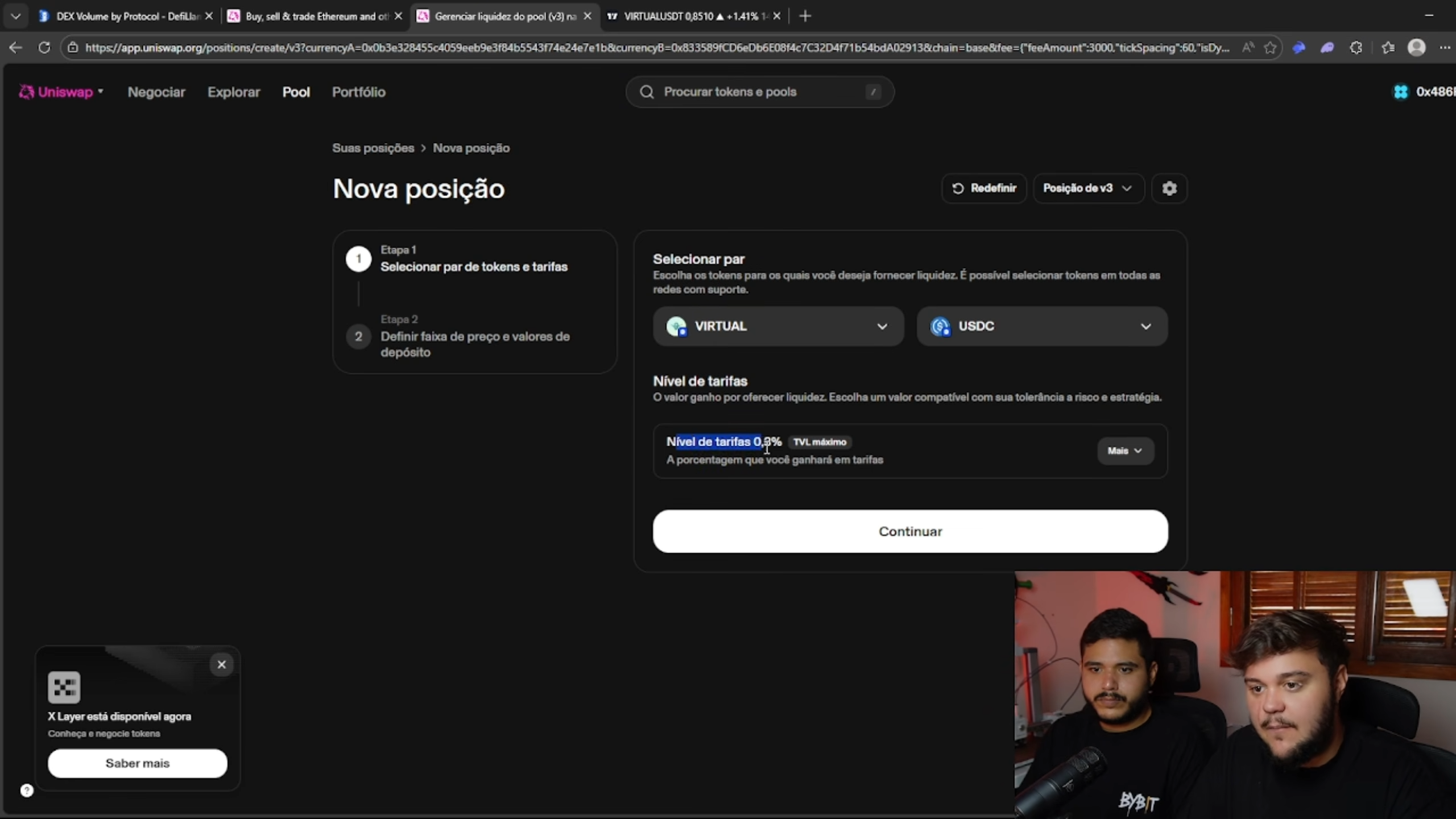1456x819 pixels.
Task: Click the X Layer logo icon
Action: [64, 687]
